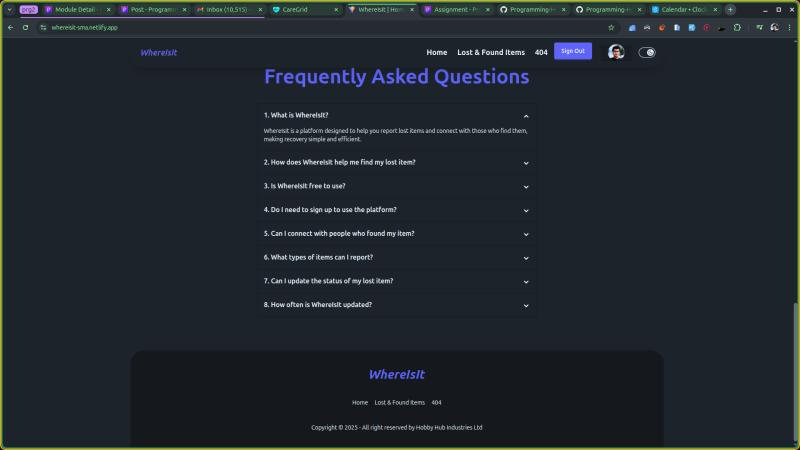
Task: Expand 'Is WhereIsIt free to use?'
Action: 396,186
